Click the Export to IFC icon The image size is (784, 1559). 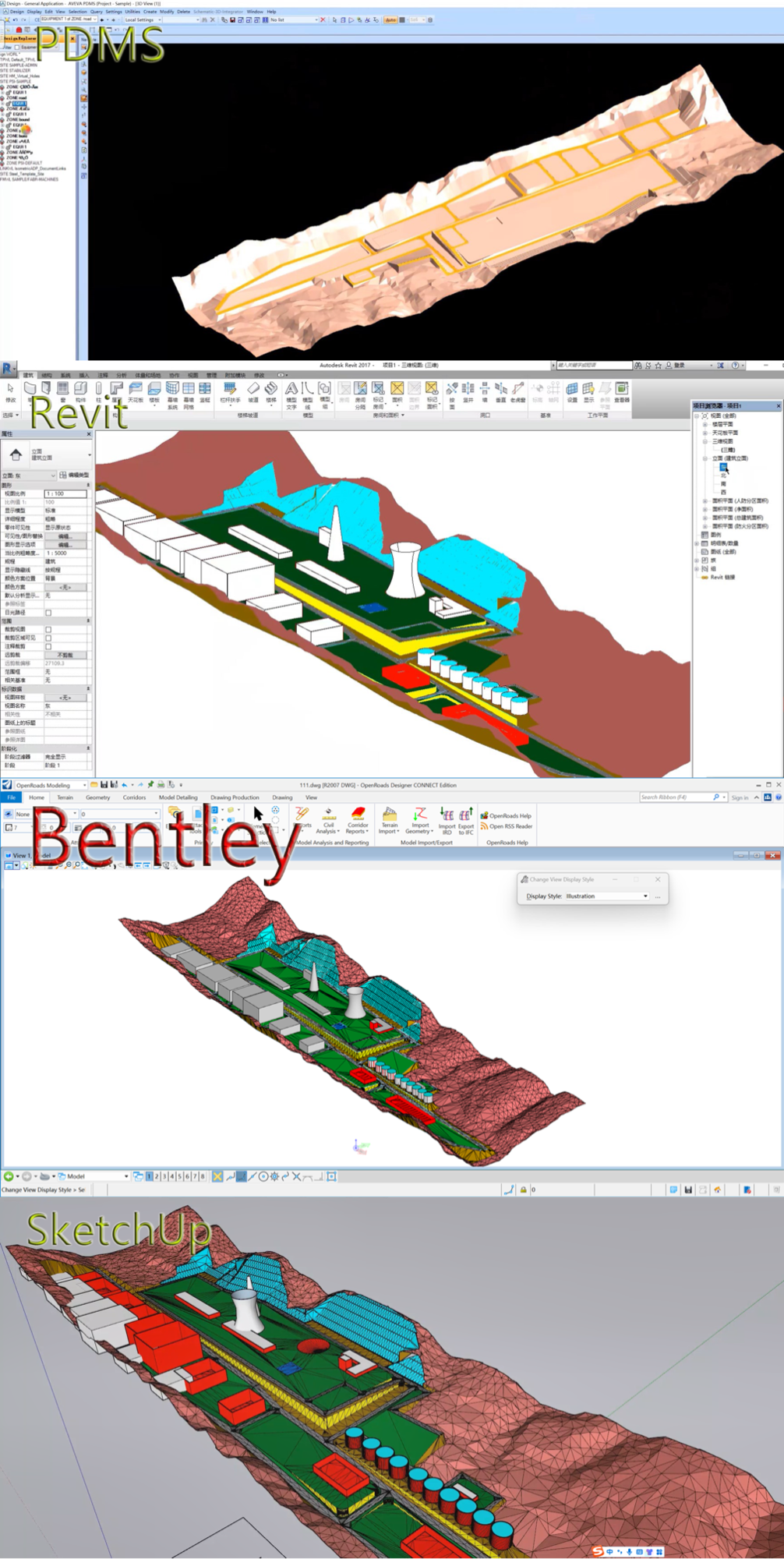tap(466, 821)
